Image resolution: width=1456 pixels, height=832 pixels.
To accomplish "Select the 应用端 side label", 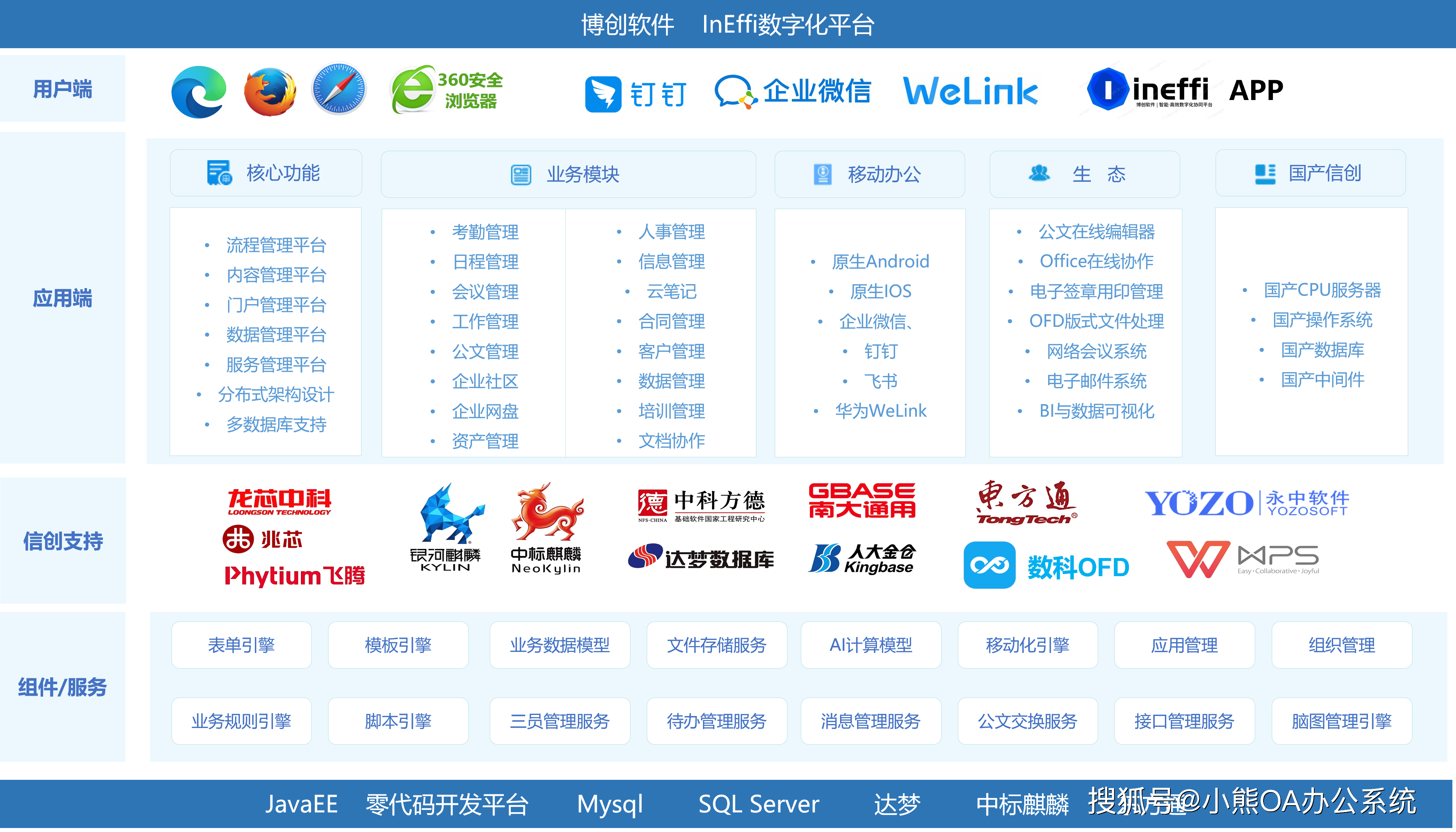I will (x=63, y=298).
